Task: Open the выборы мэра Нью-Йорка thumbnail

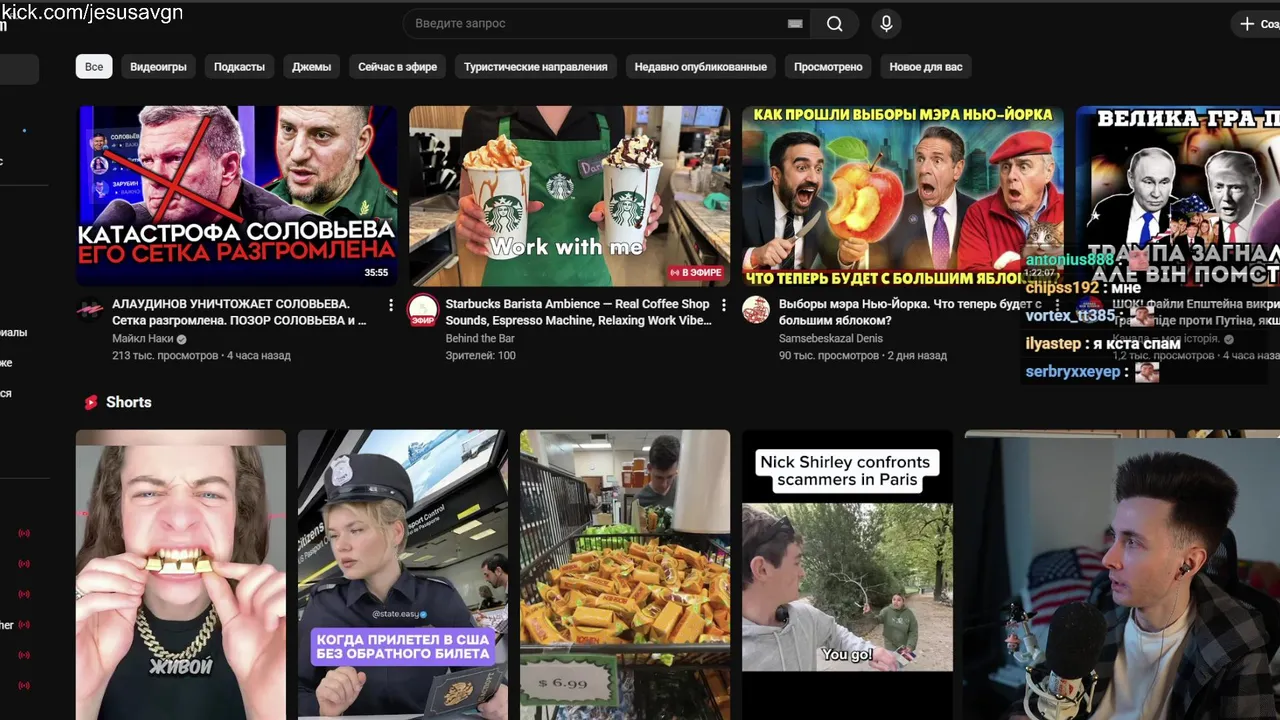Action: pos(902,196)
